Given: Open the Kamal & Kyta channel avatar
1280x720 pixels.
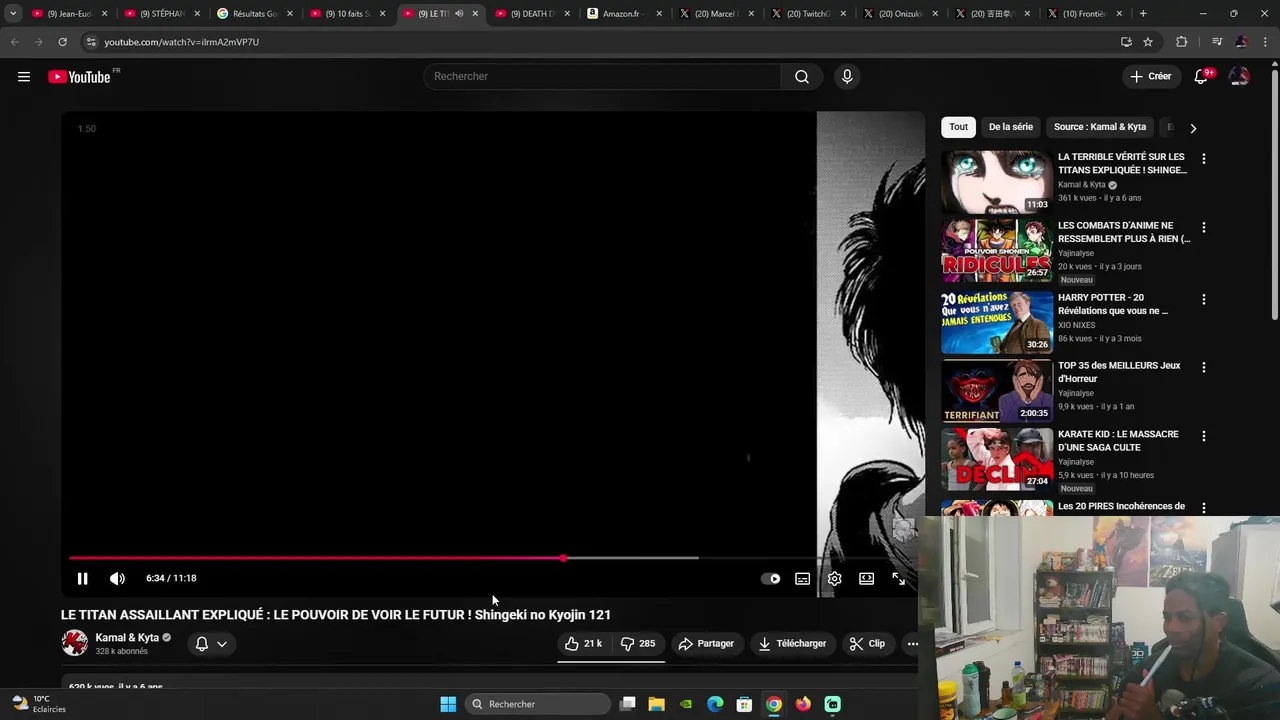Looking at the screenshot, I should [x=74, y=644].
